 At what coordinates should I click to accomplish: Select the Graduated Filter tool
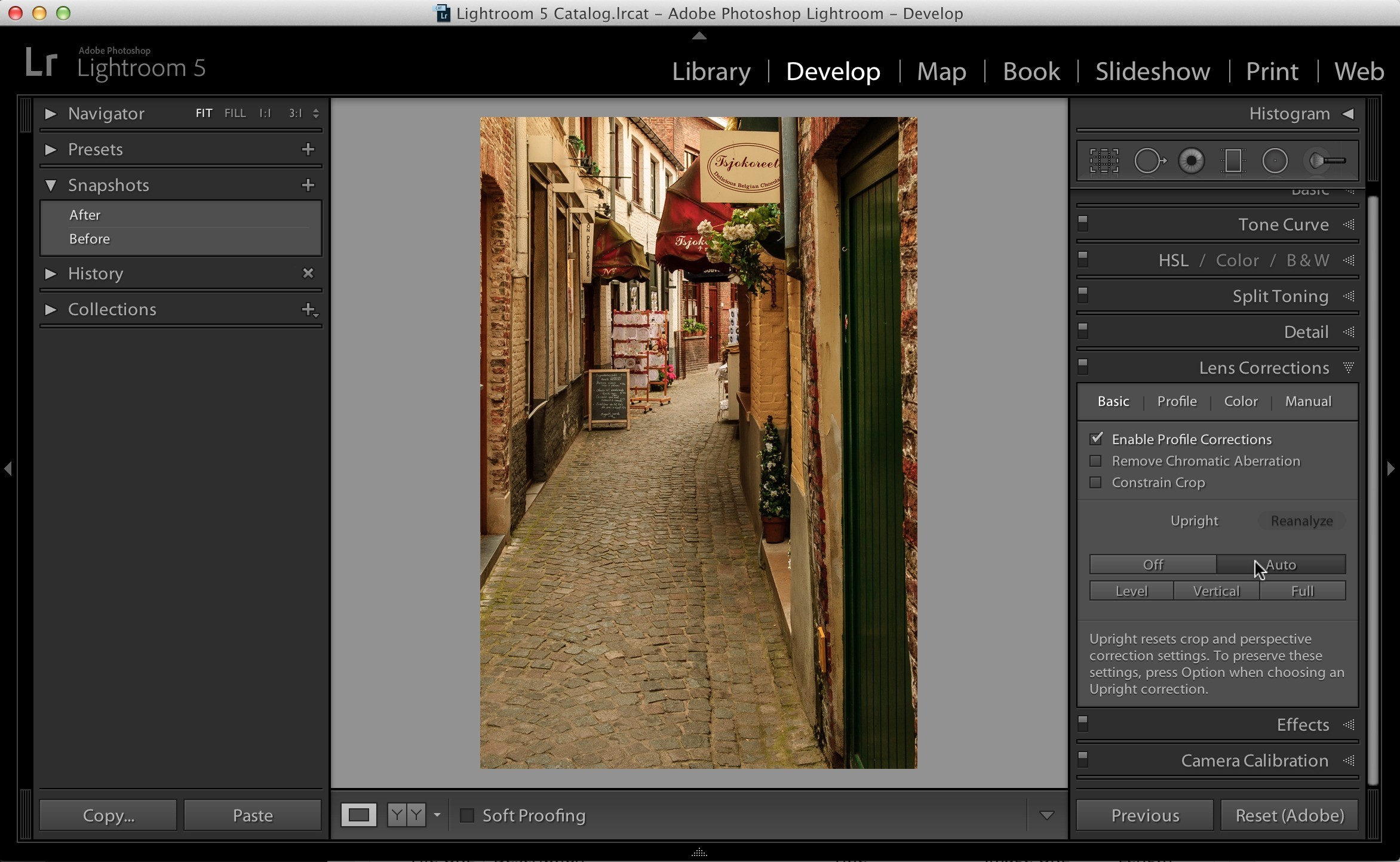pyautogui.click(x=1233, y=161)
